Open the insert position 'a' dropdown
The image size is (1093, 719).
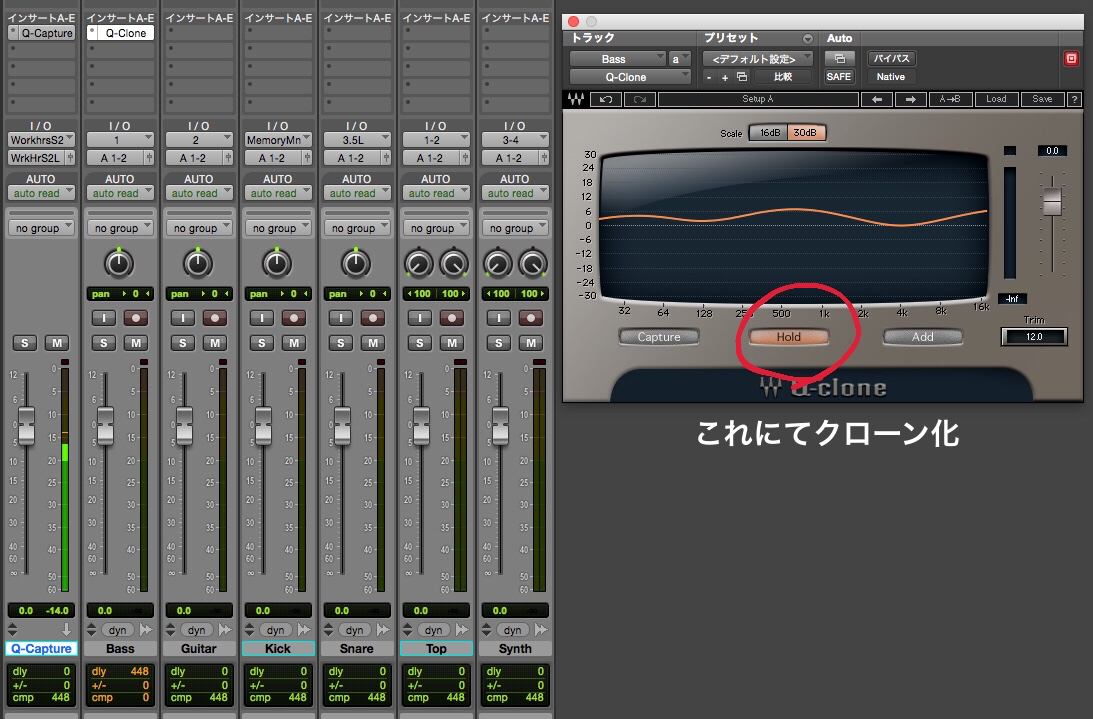click(680, 59)
